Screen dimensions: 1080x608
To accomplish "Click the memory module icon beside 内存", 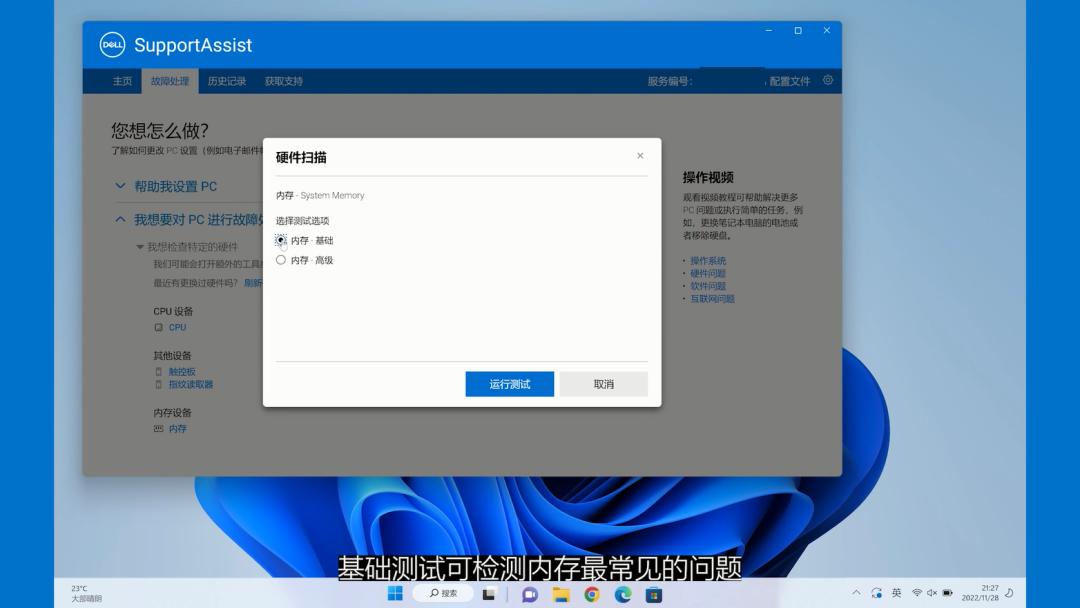I will coord(158,428).
